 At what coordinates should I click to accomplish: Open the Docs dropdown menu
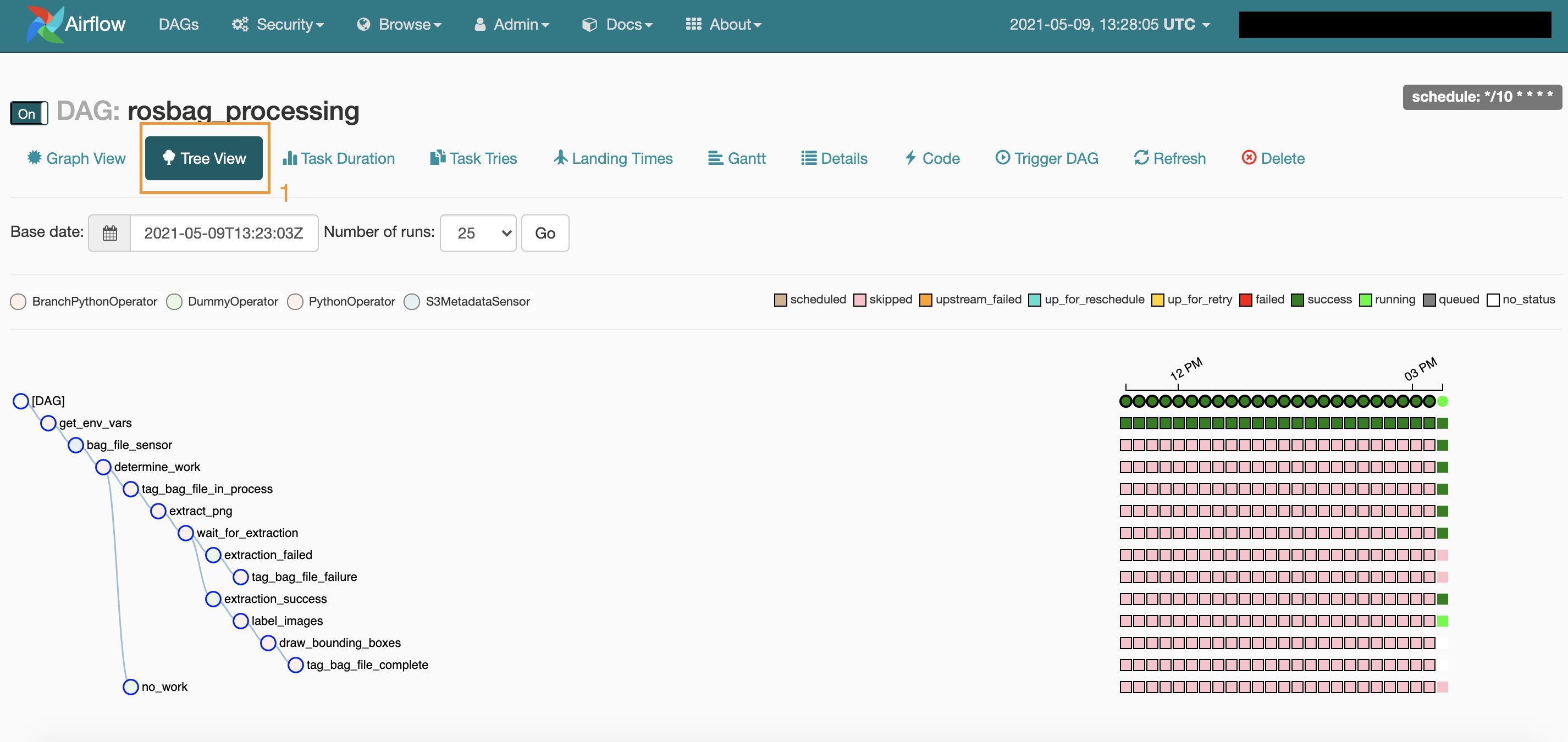(617, 24)
